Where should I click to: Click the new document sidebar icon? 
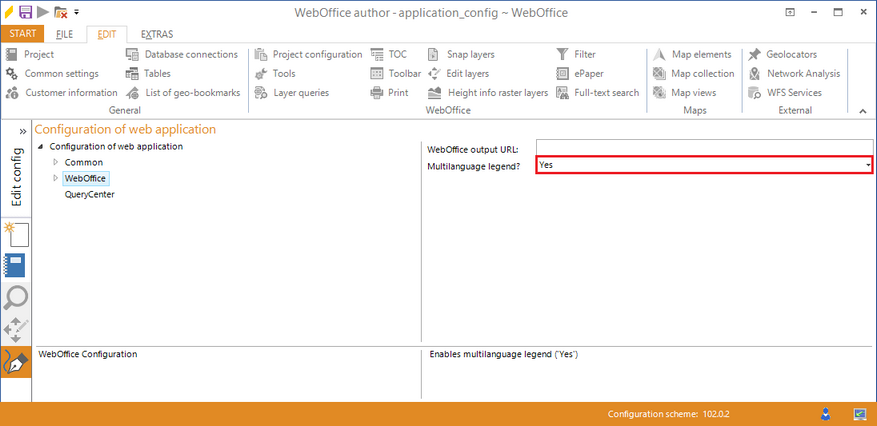click(x=16, y=234)
